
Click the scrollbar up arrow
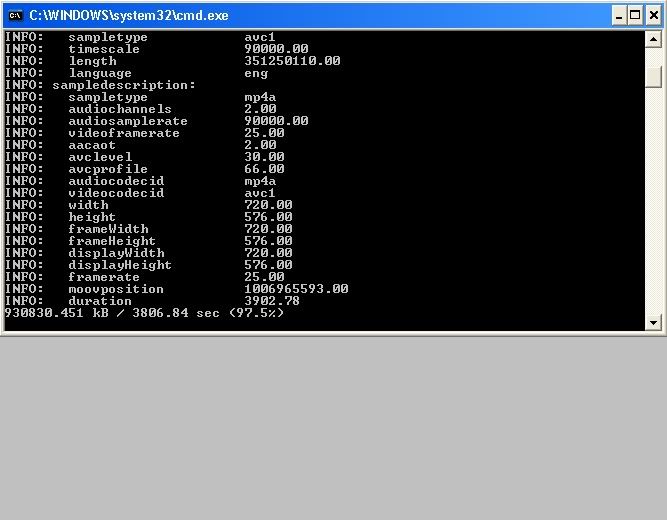[654, 39]
